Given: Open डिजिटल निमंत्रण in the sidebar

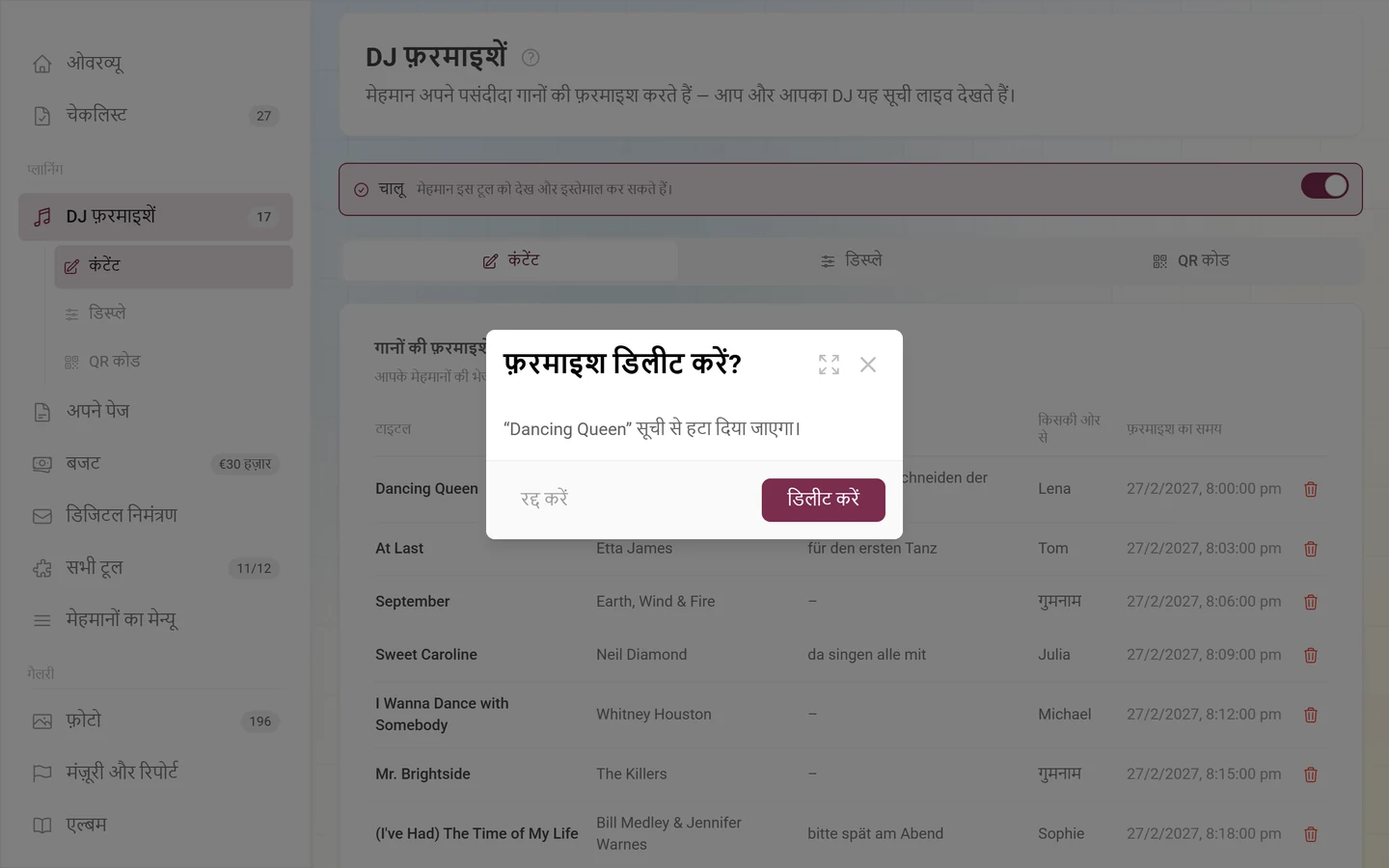Looking at the screenshot, I should pyautogui.click(x=155, y=516).
